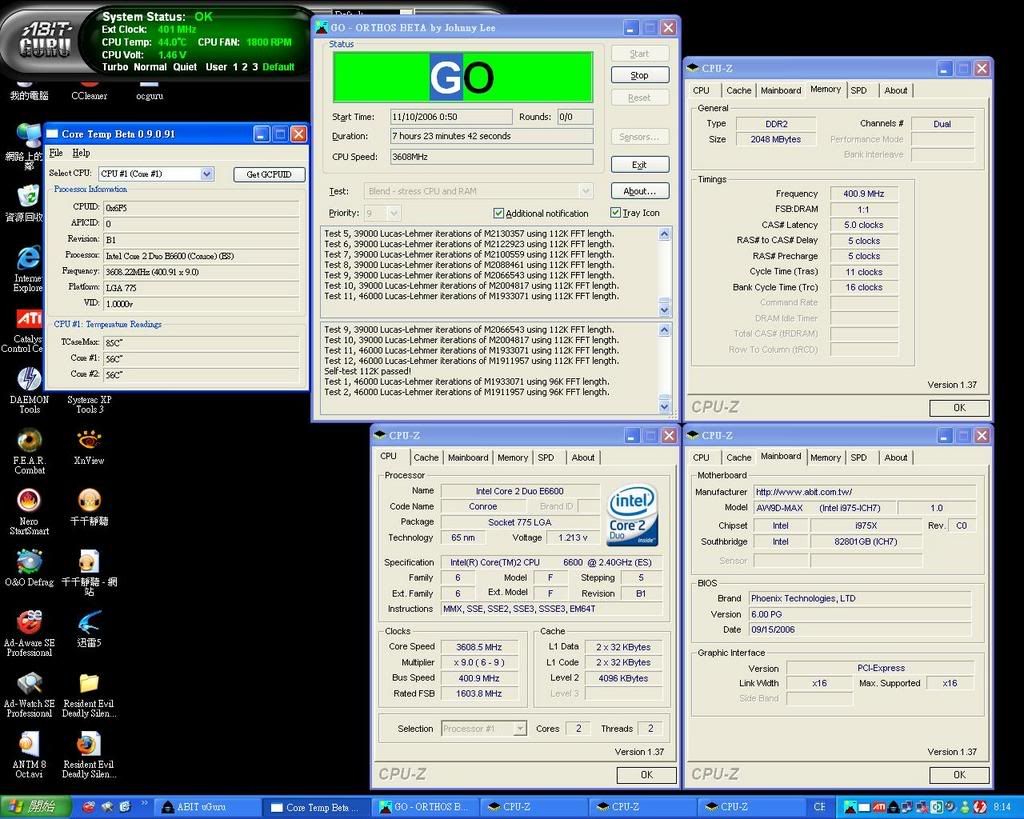Open the ANTM 8 Octavi file icon
1024x819 pixels.
tap(29, 755)
